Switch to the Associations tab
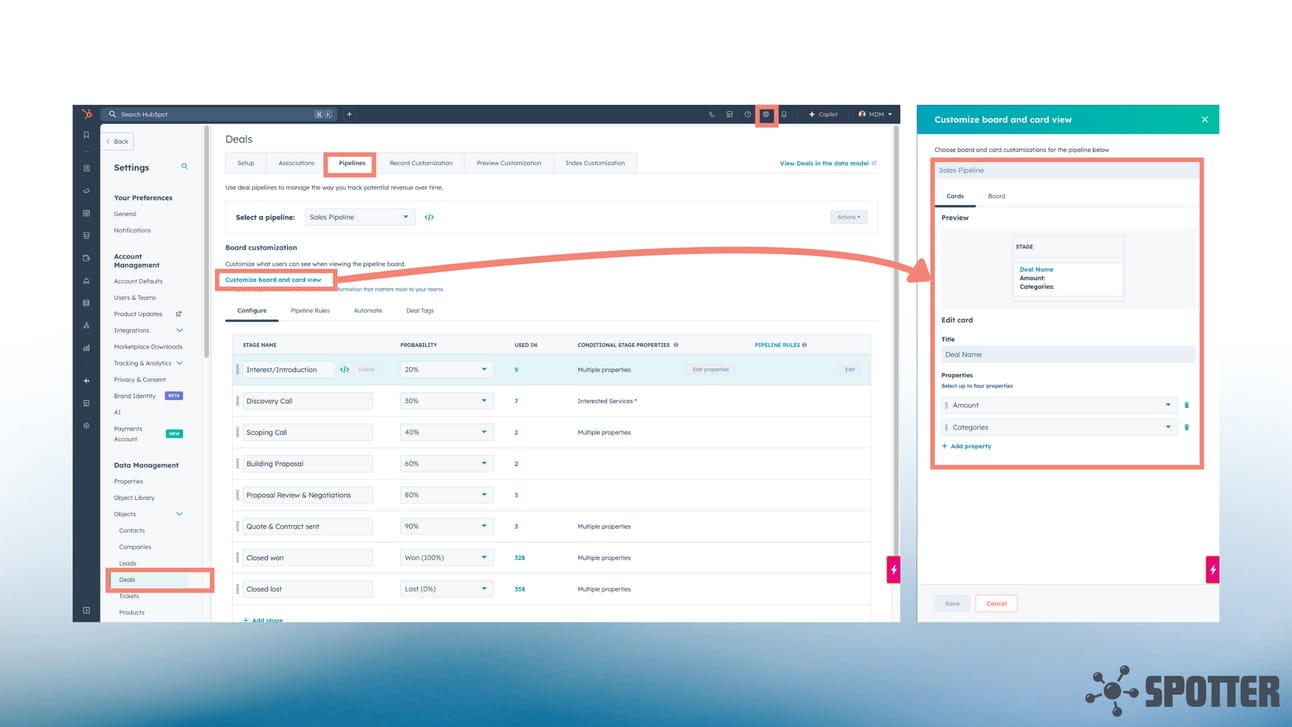 pyautogui.click(x=296, y=163)
